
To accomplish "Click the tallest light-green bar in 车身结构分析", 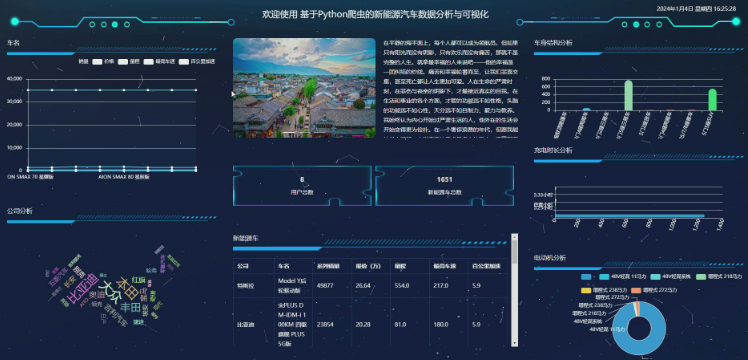I will pos(628,95).
